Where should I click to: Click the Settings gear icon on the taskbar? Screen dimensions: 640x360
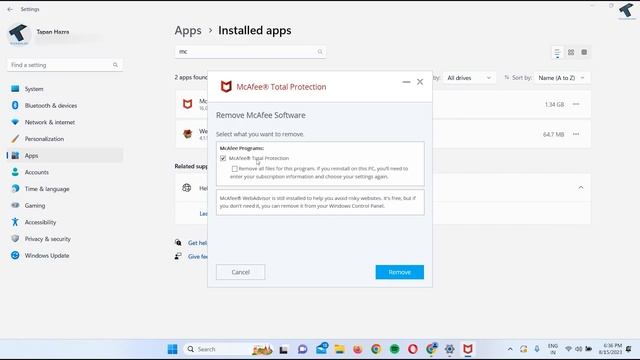(x=449, y=349)
